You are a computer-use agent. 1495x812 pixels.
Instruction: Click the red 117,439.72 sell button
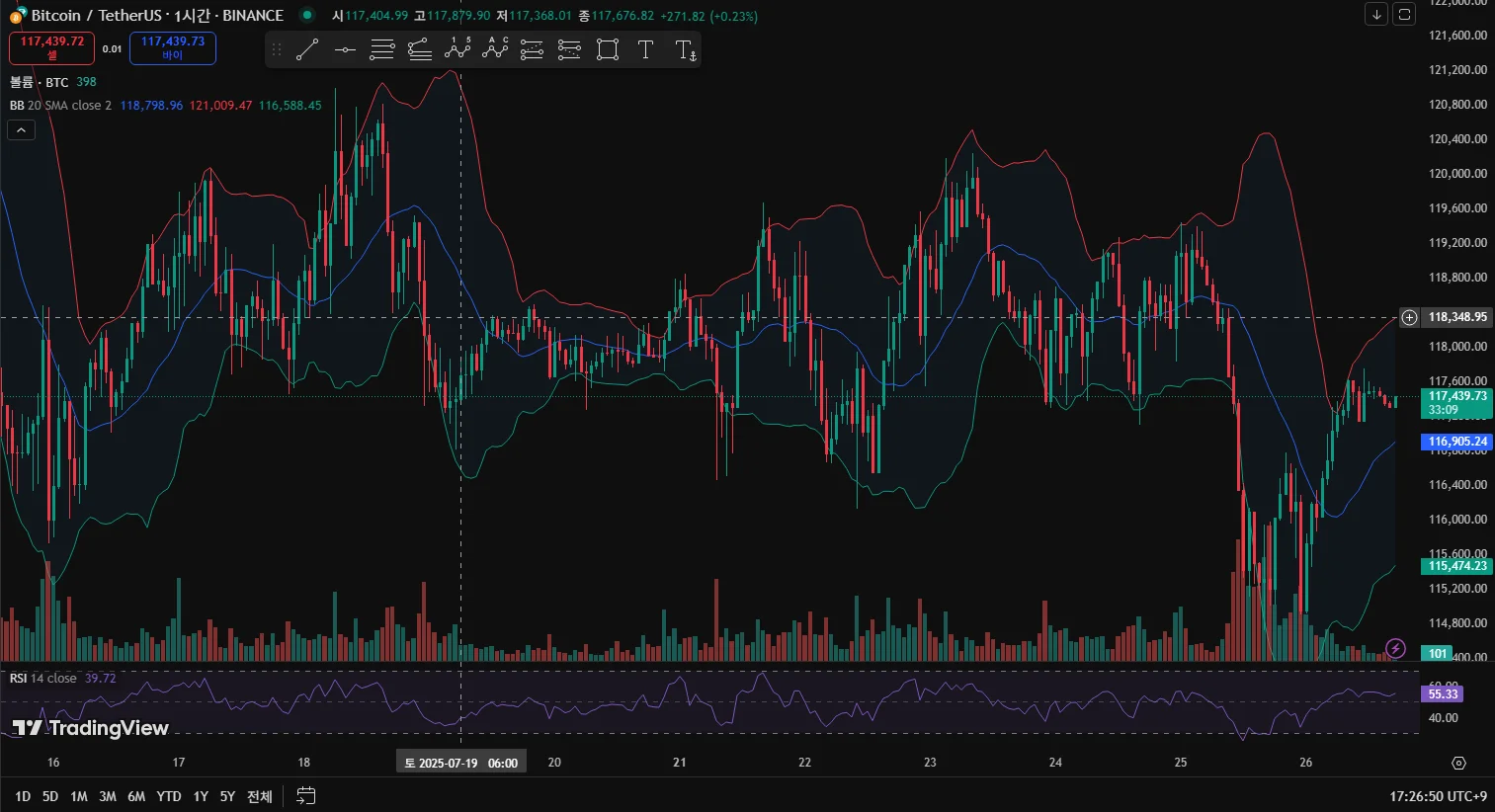pos(52,47)
